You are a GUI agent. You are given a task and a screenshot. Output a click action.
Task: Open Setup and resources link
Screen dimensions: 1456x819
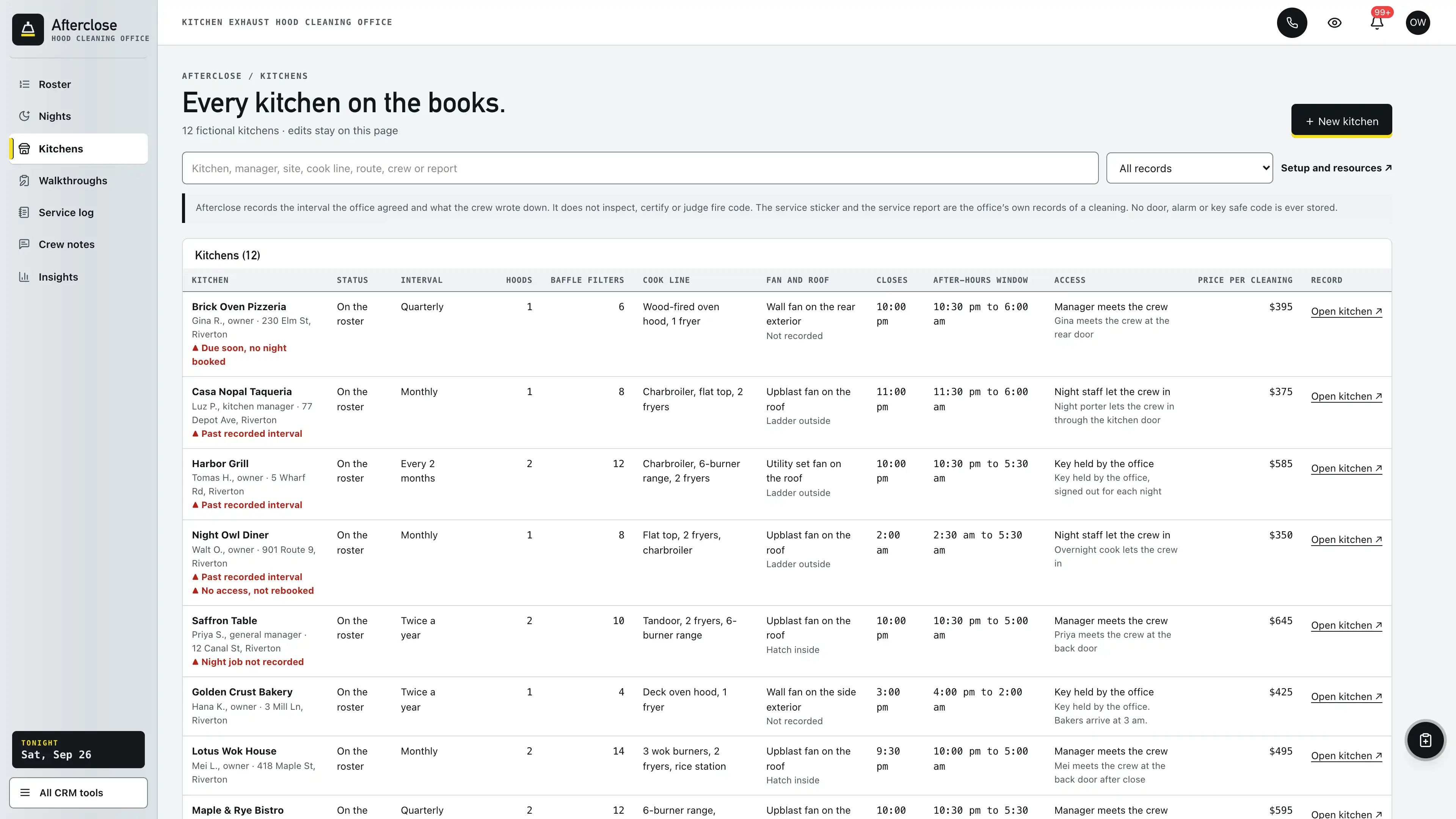[x=1336, y=168]
